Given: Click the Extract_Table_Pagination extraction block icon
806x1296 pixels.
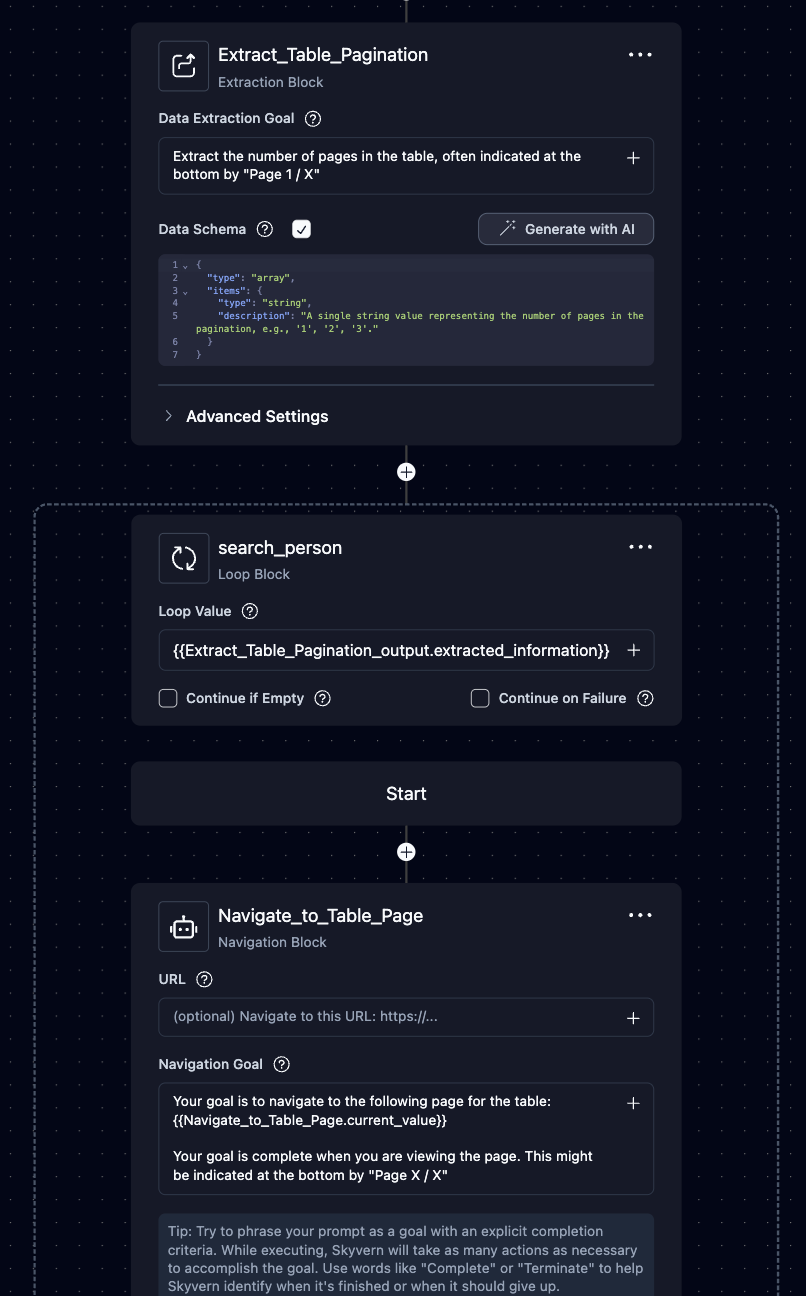Looking at the screenshot, I should 184,66.
